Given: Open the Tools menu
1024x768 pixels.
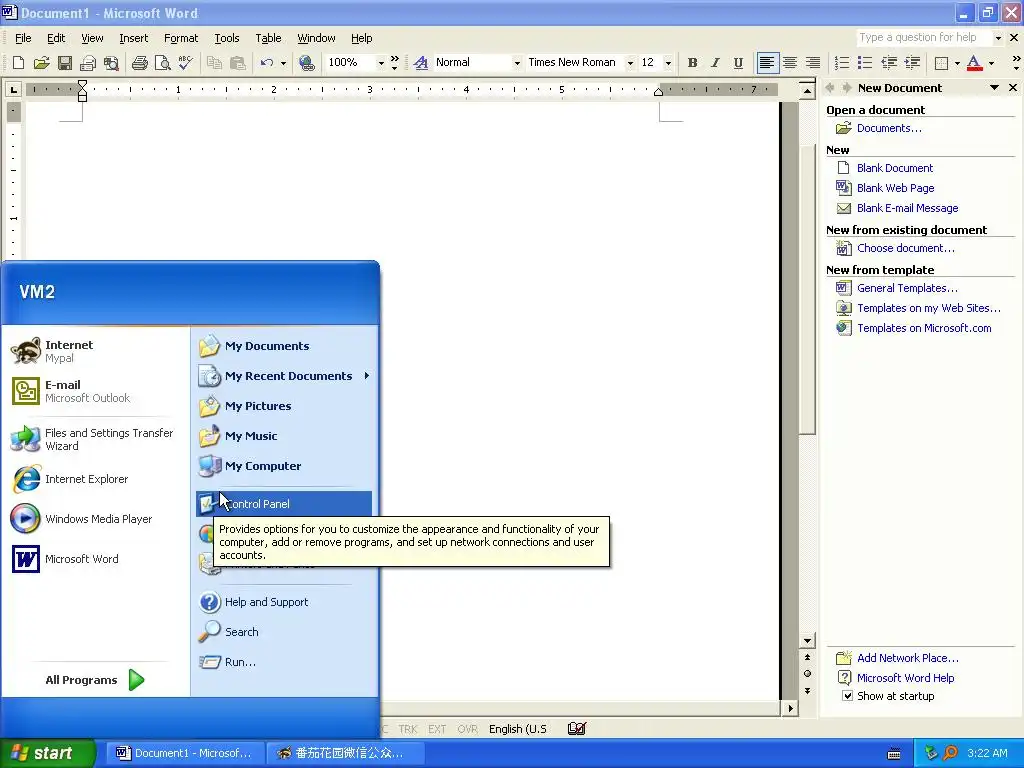Looking at the screenshot, I should pyautogui.click(x=227, y=38).
